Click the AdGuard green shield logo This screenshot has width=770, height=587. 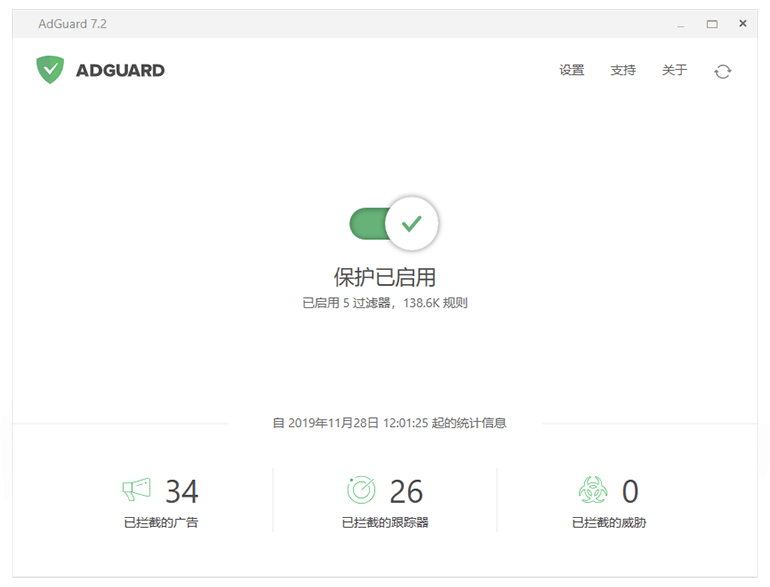[50, 70]
